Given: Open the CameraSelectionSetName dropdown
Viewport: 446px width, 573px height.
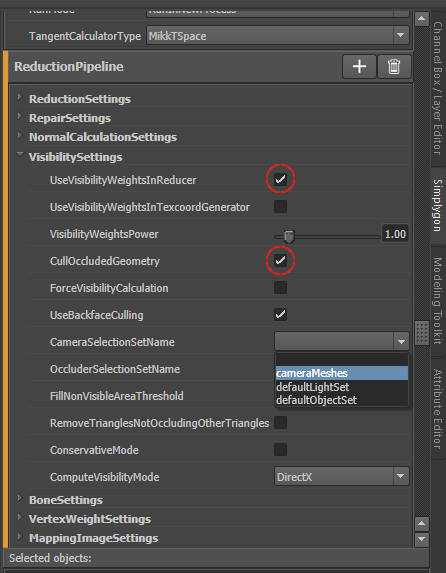Looking at the screenshot, I should pyautogui.click(x=341, y=342).
